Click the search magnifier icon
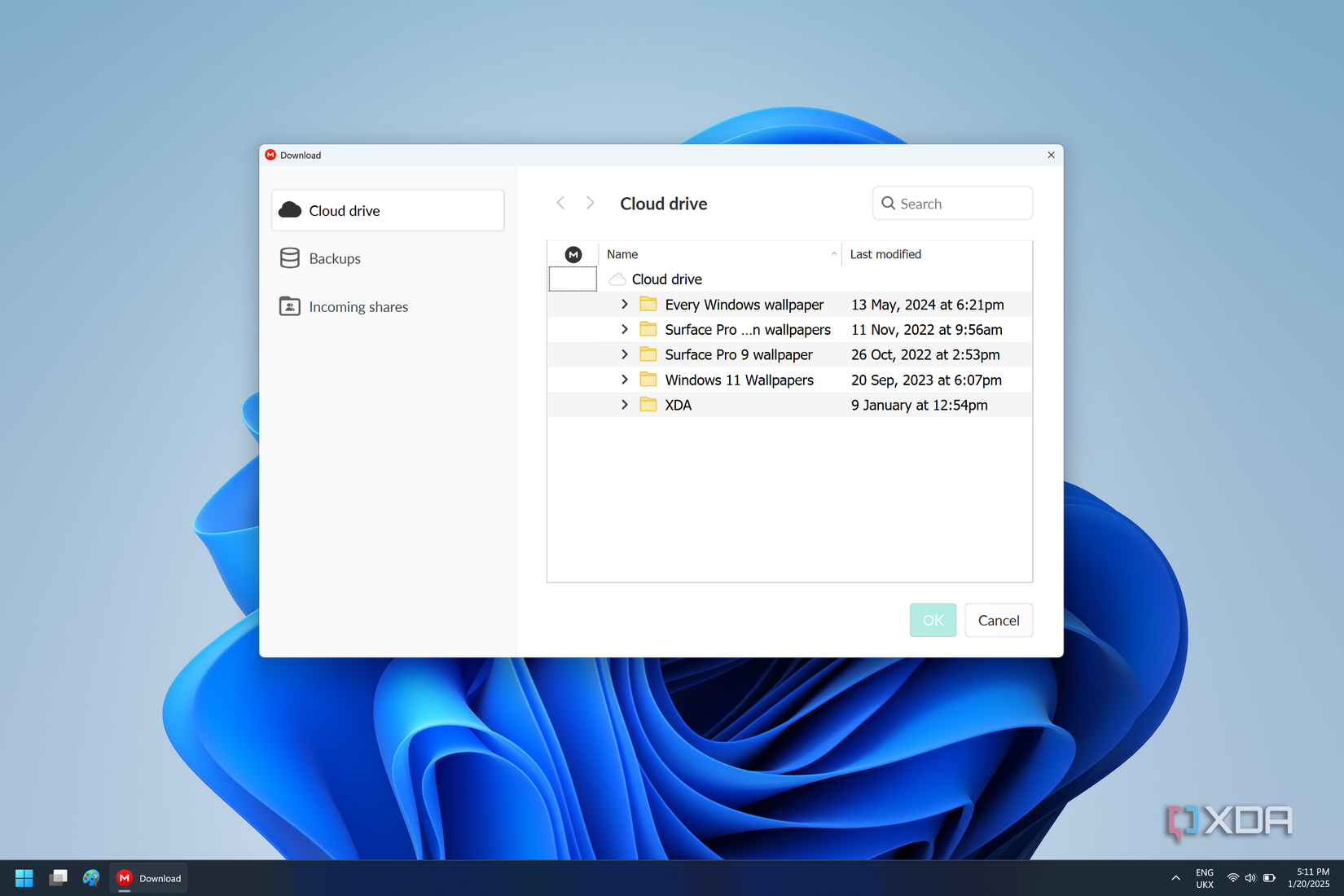 pos(889,203)
